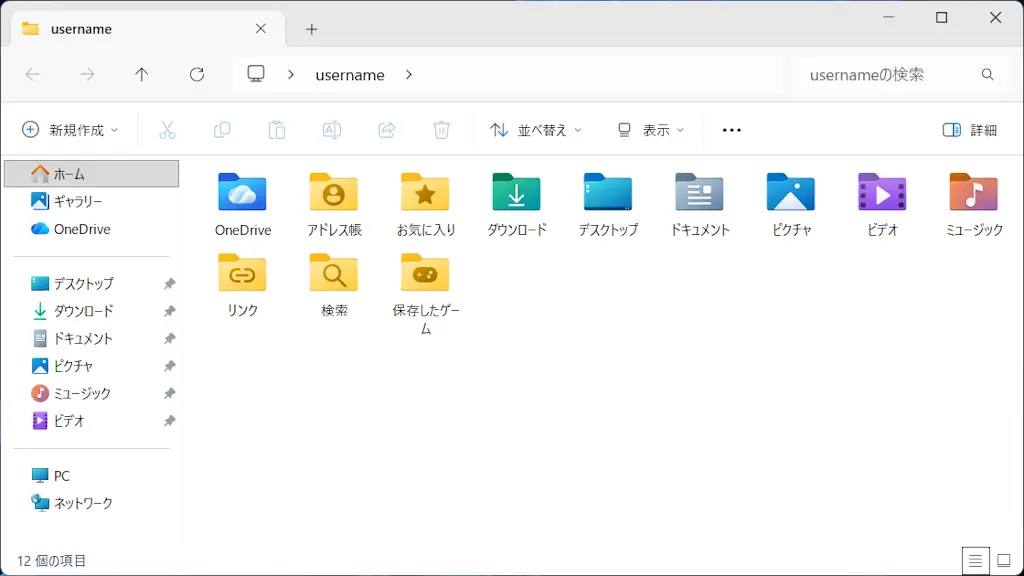The height and width of the screenshot is (576, 1024).
Task: Click username in the address breadcrumb
Action: pos(350,75)
